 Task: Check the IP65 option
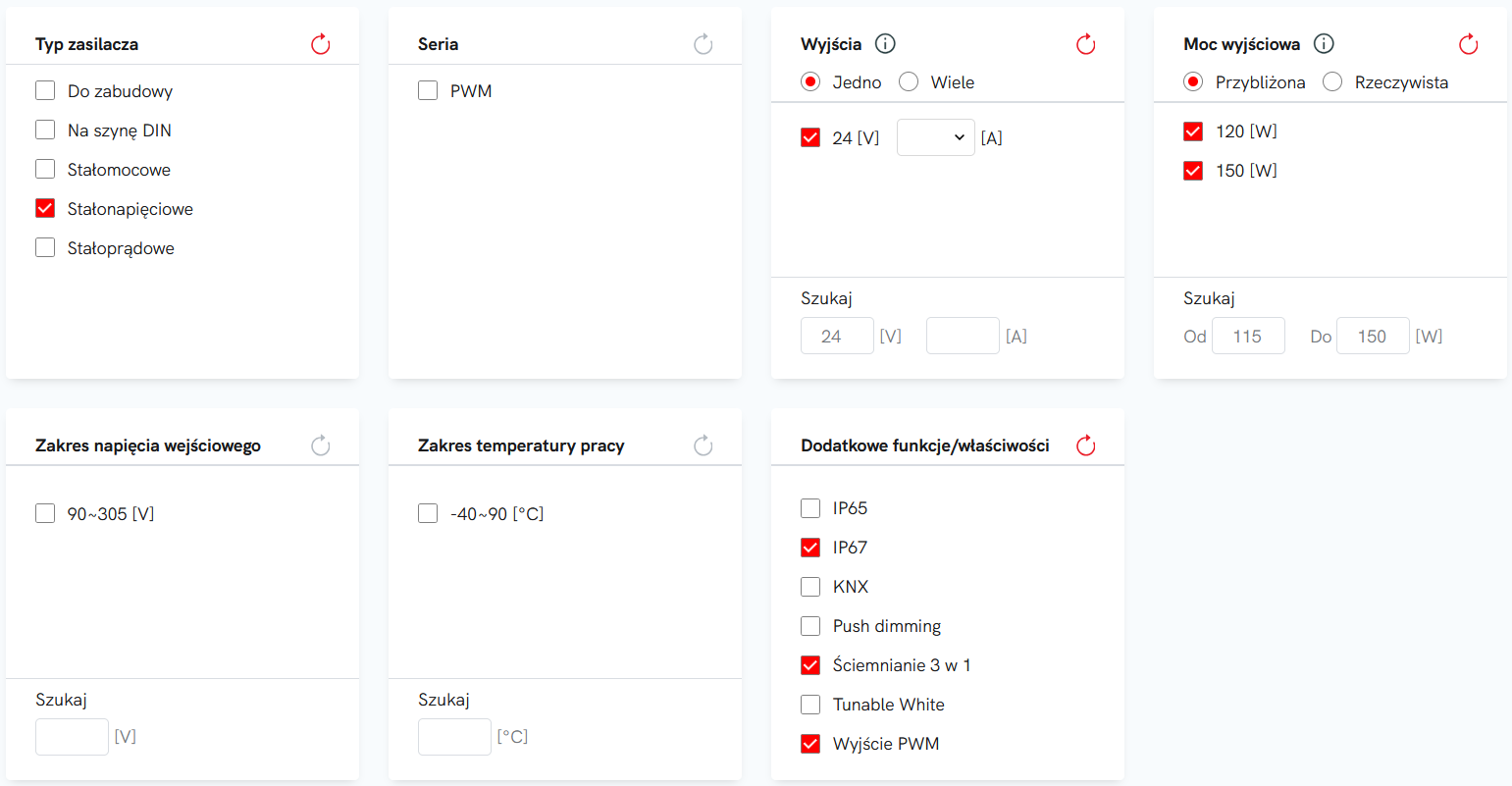point(810,508)
